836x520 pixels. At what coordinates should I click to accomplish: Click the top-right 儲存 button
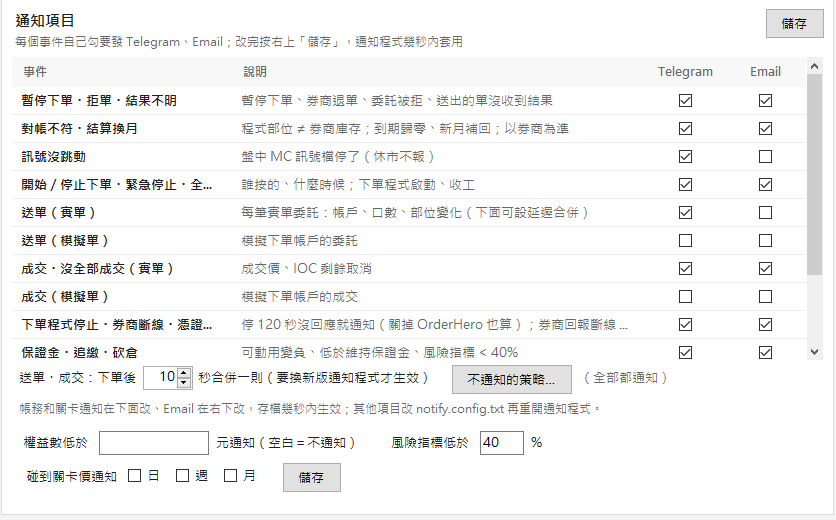click(x=794, y=23)
